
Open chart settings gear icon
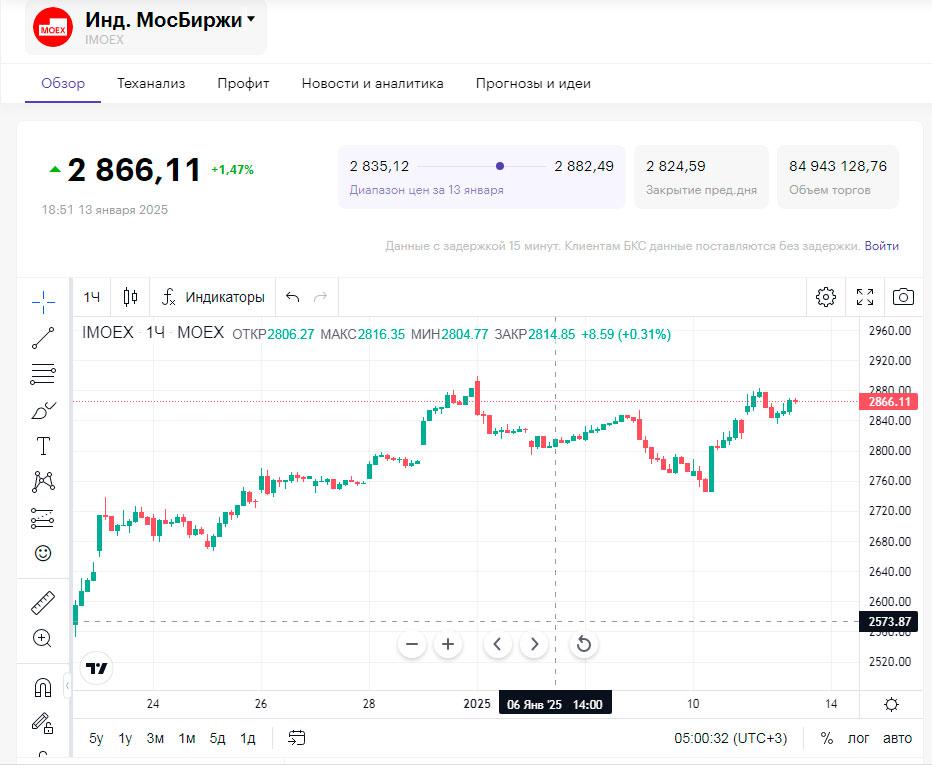(825, 297)
